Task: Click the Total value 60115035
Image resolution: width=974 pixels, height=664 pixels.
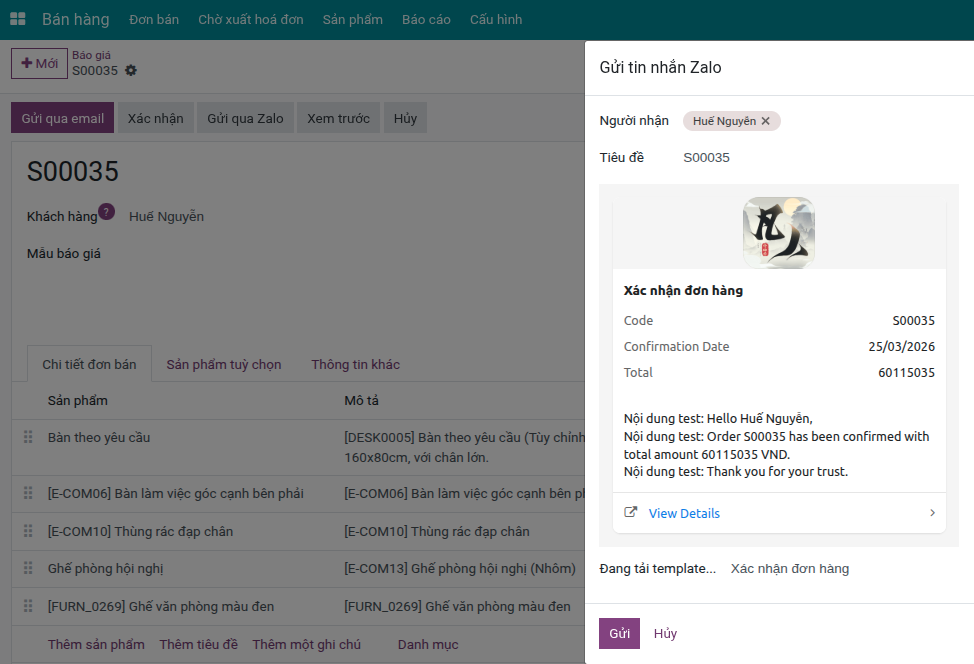Action: pyautogui.click(x=906, y=372)
